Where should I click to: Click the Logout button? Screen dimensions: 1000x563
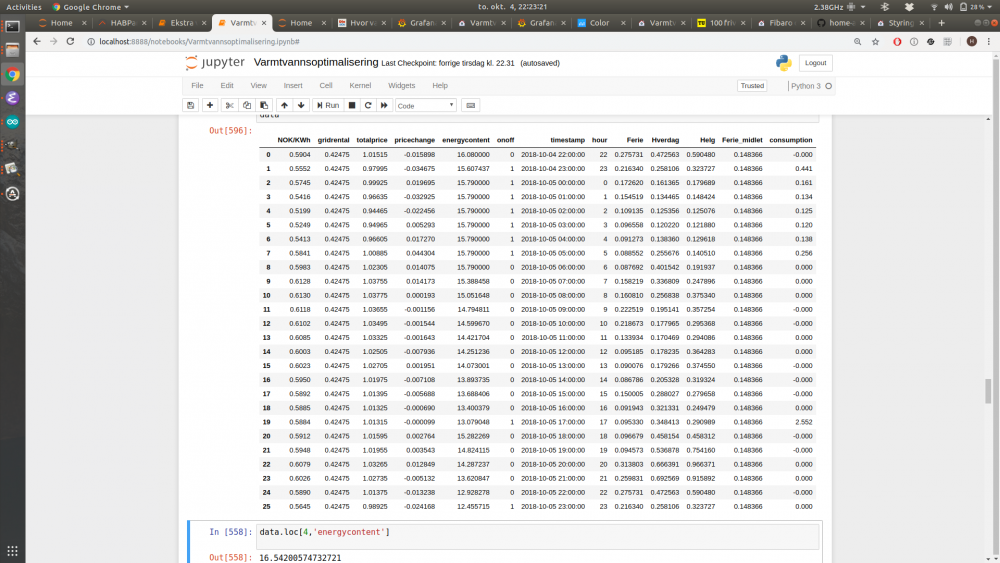pos(815,62)
